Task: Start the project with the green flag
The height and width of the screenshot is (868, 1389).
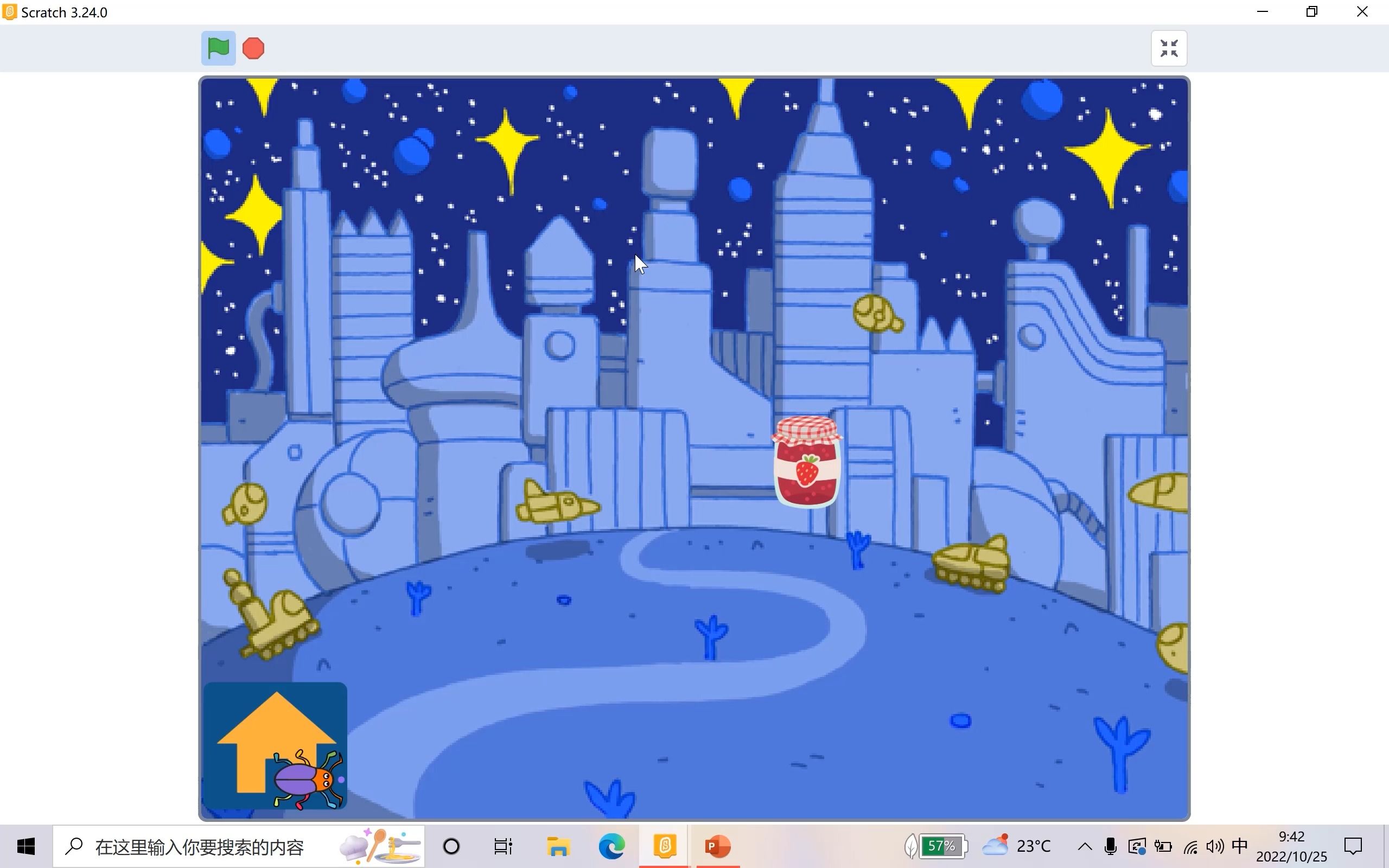Action: click(218, 48)
